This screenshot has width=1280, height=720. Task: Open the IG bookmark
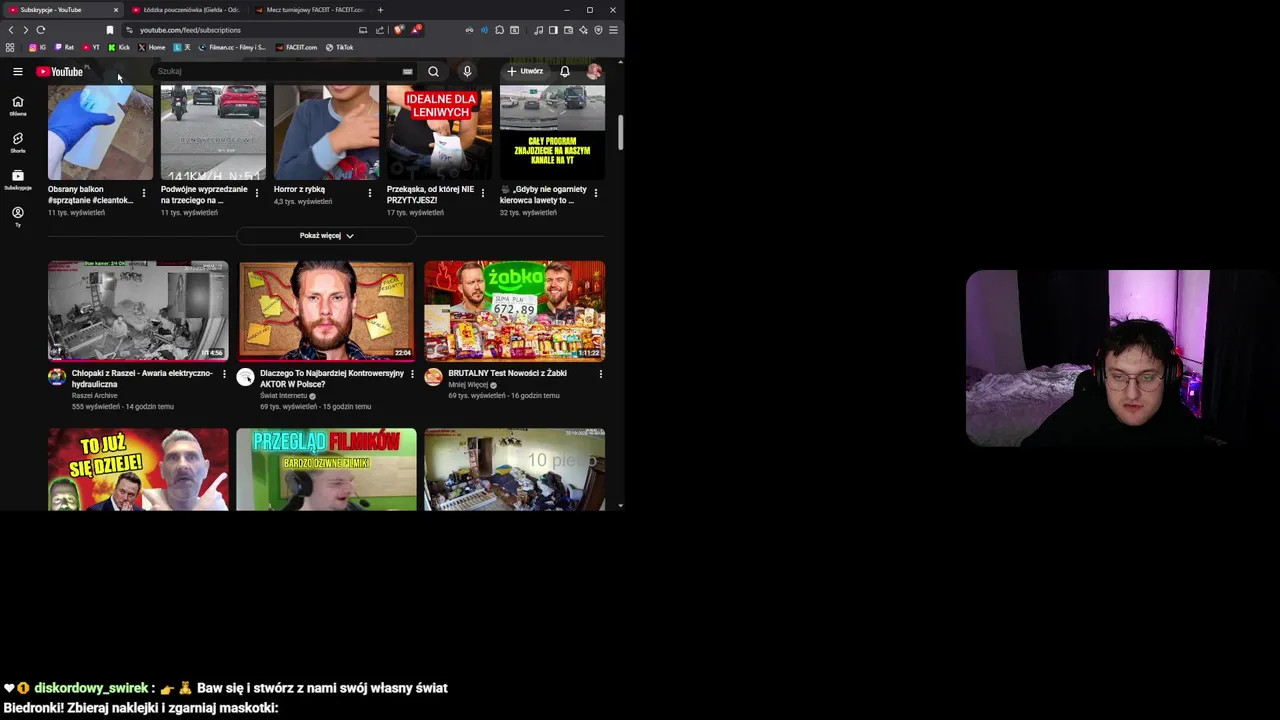[37, 47]
